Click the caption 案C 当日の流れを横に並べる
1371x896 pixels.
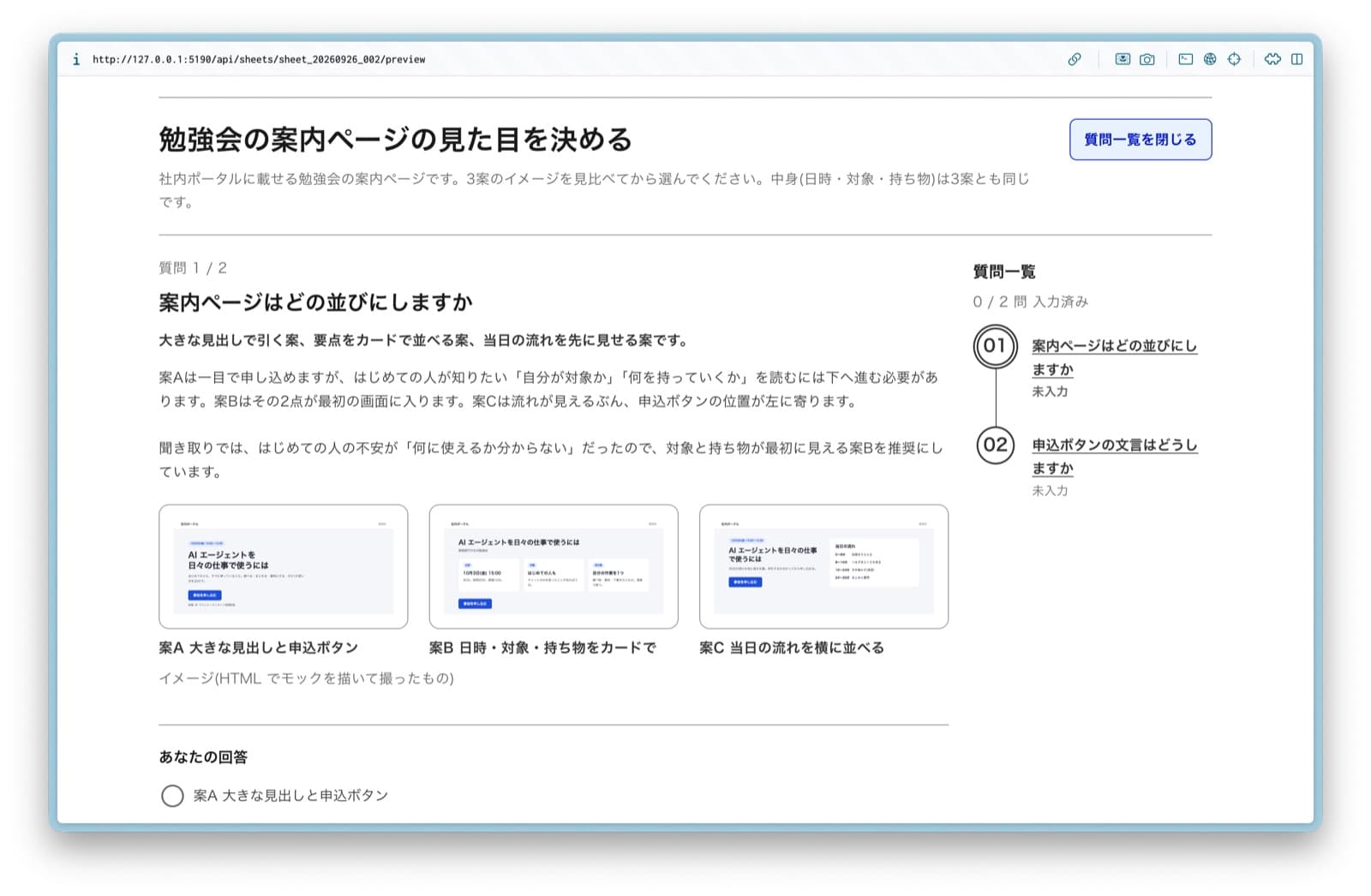click(792, 648)
